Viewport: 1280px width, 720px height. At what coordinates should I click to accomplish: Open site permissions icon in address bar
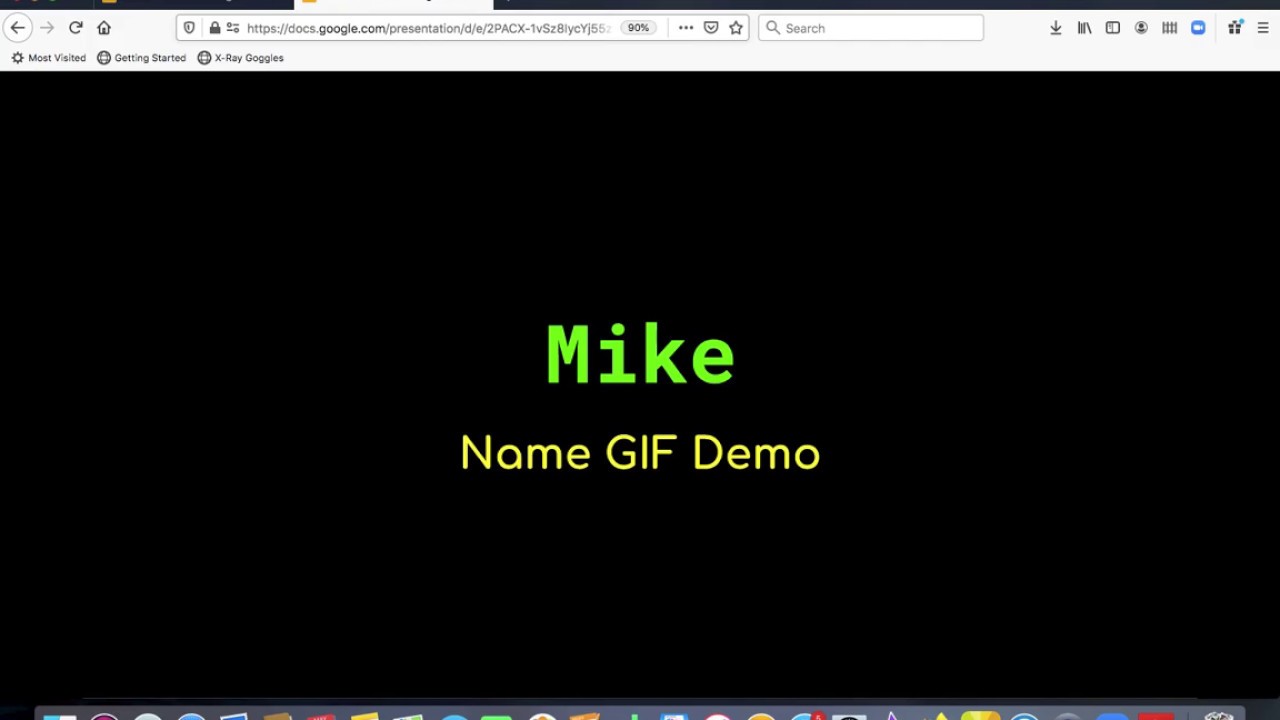(x=233, y=28)
